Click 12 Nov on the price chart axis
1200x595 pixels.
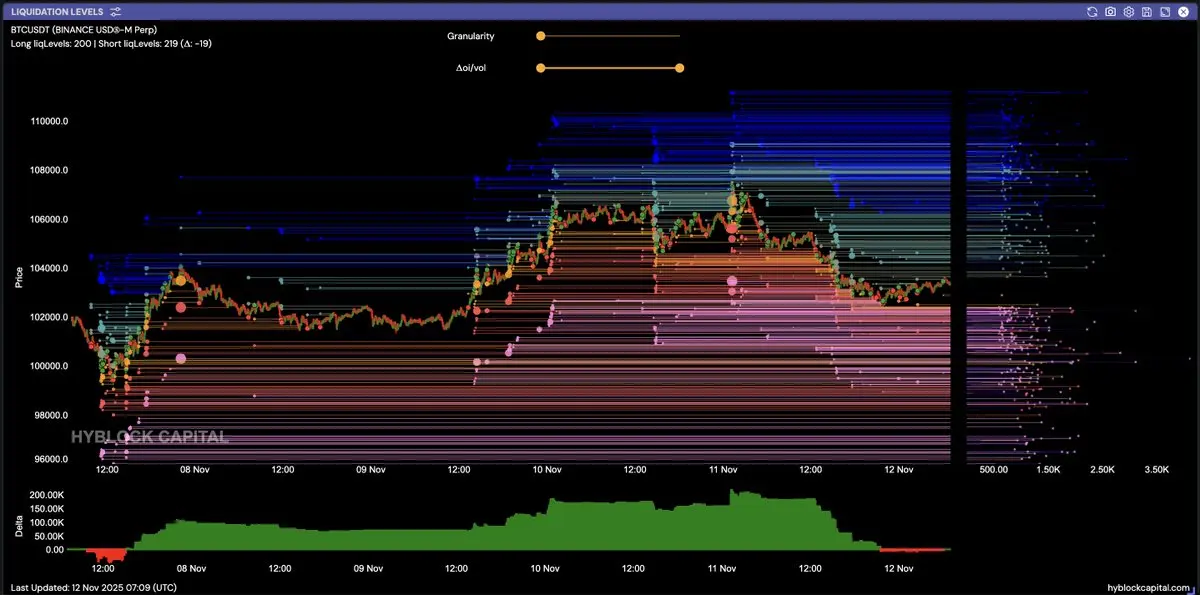coord(899,468)
